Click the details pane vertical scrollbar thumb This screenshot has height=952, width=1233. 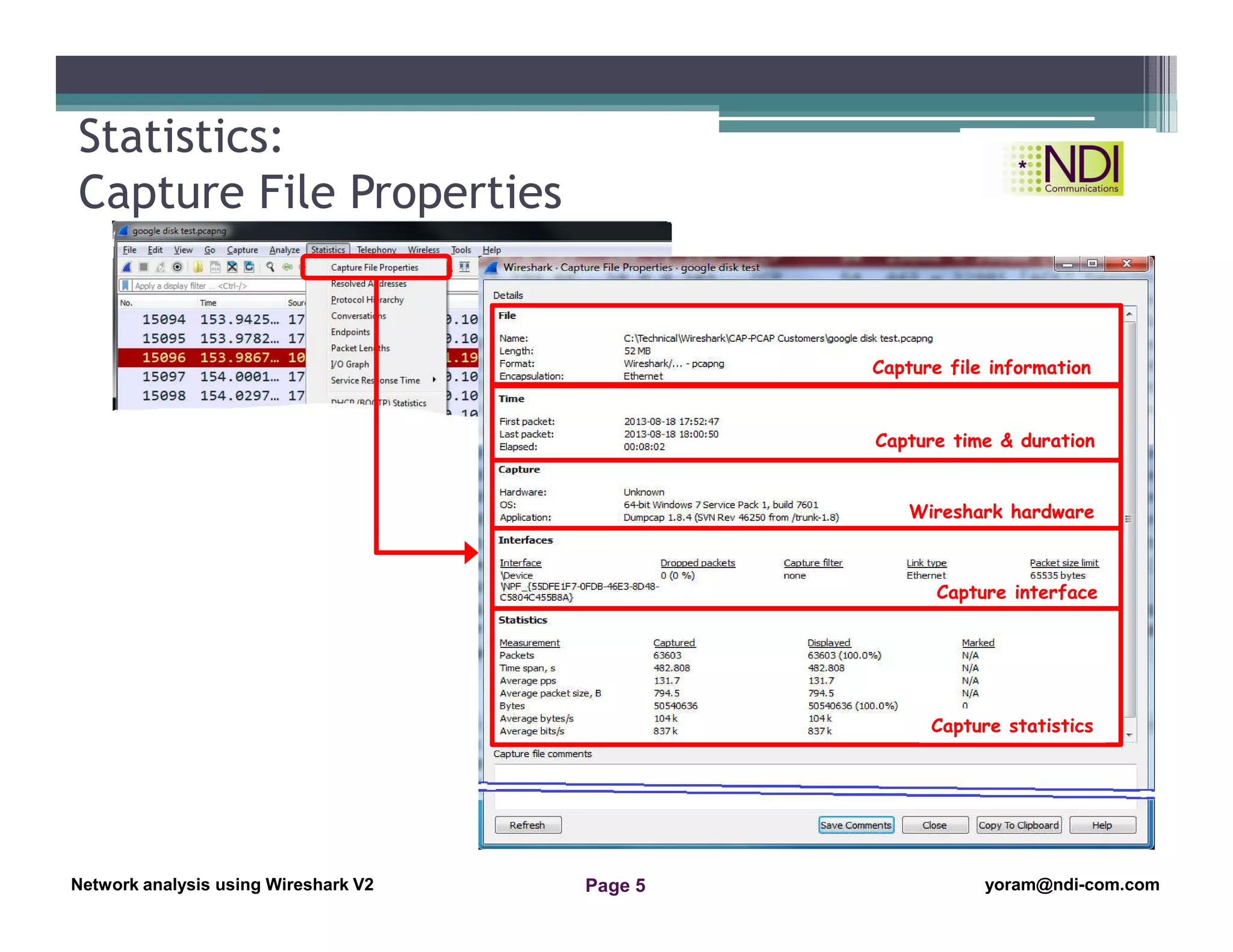point(1129,519)
